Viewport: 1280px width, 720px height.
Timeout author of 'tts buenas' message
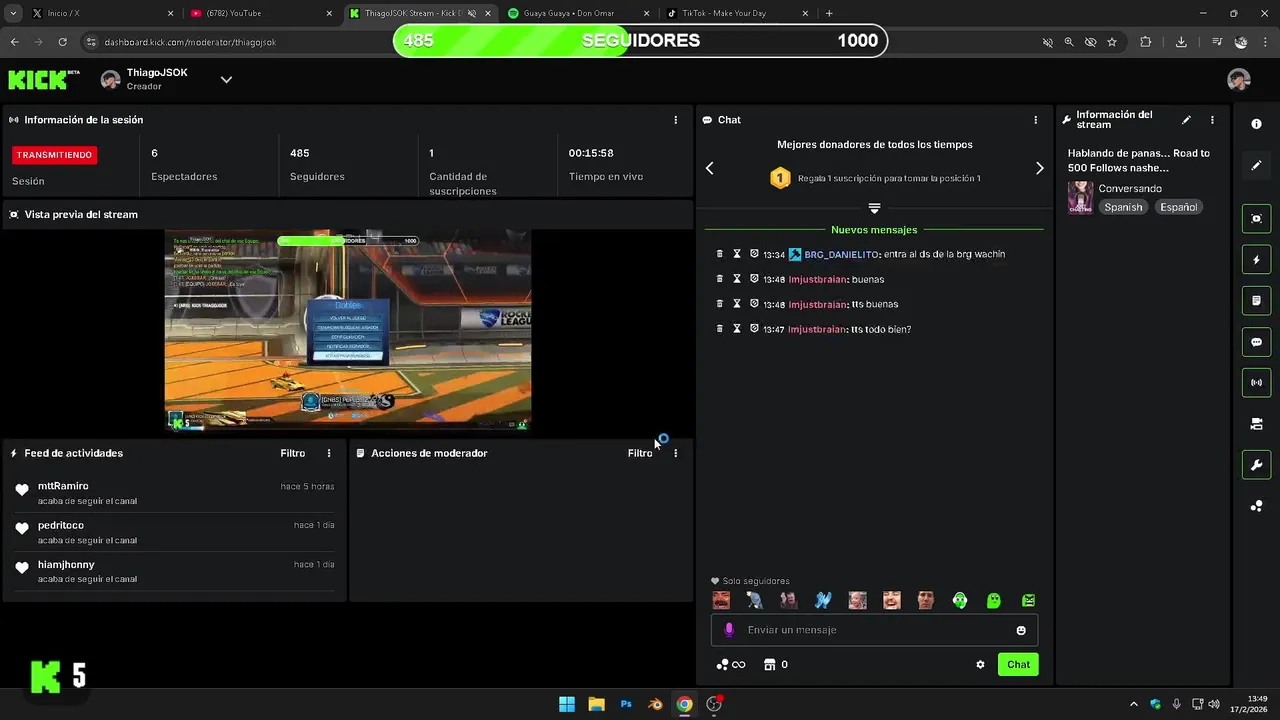tap(737, 304)
